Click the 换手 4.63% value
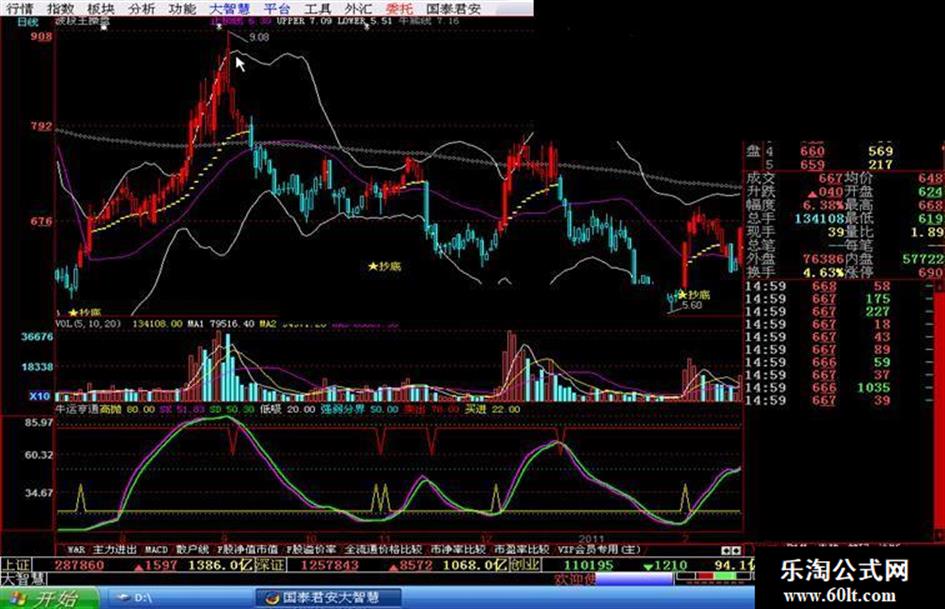Screen dimensions: 945x609 tap(823, 273)
